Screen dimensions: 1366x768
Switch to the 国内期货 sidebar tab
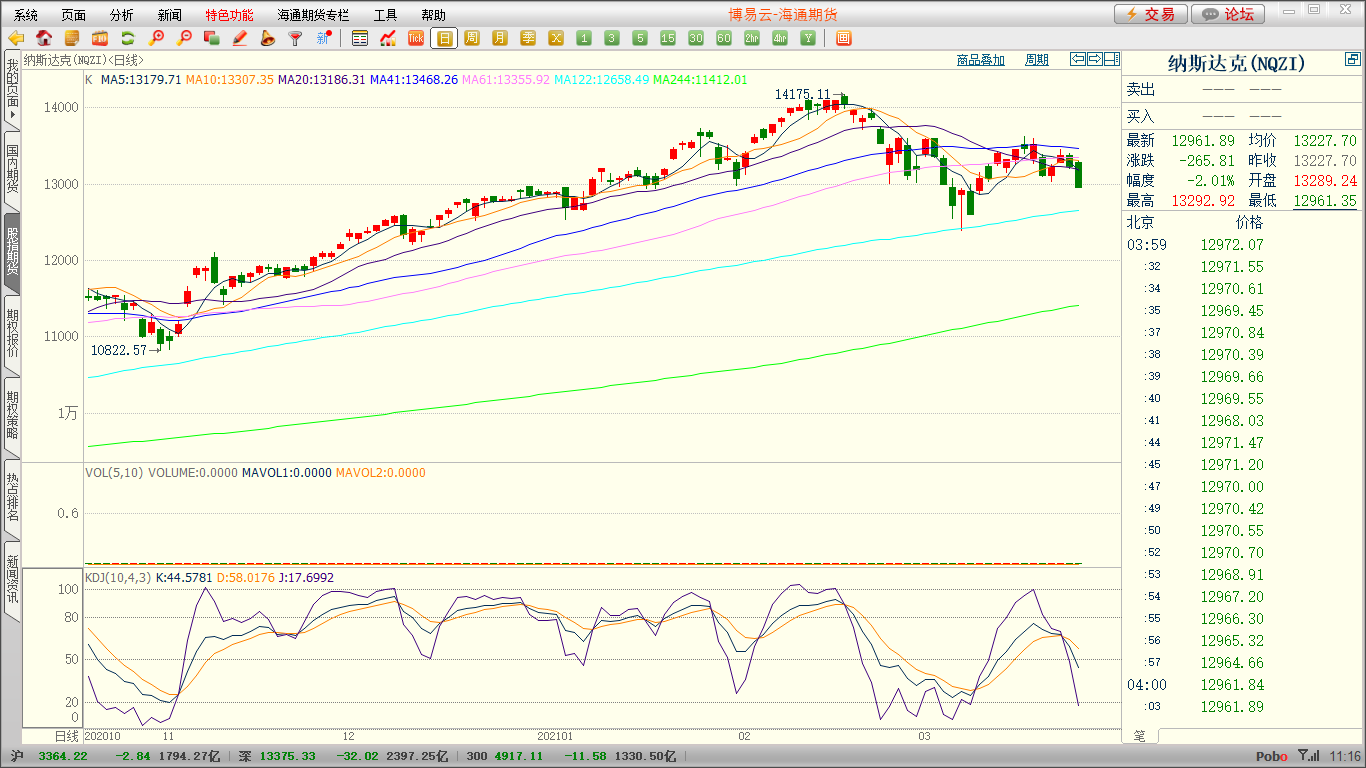12,171
